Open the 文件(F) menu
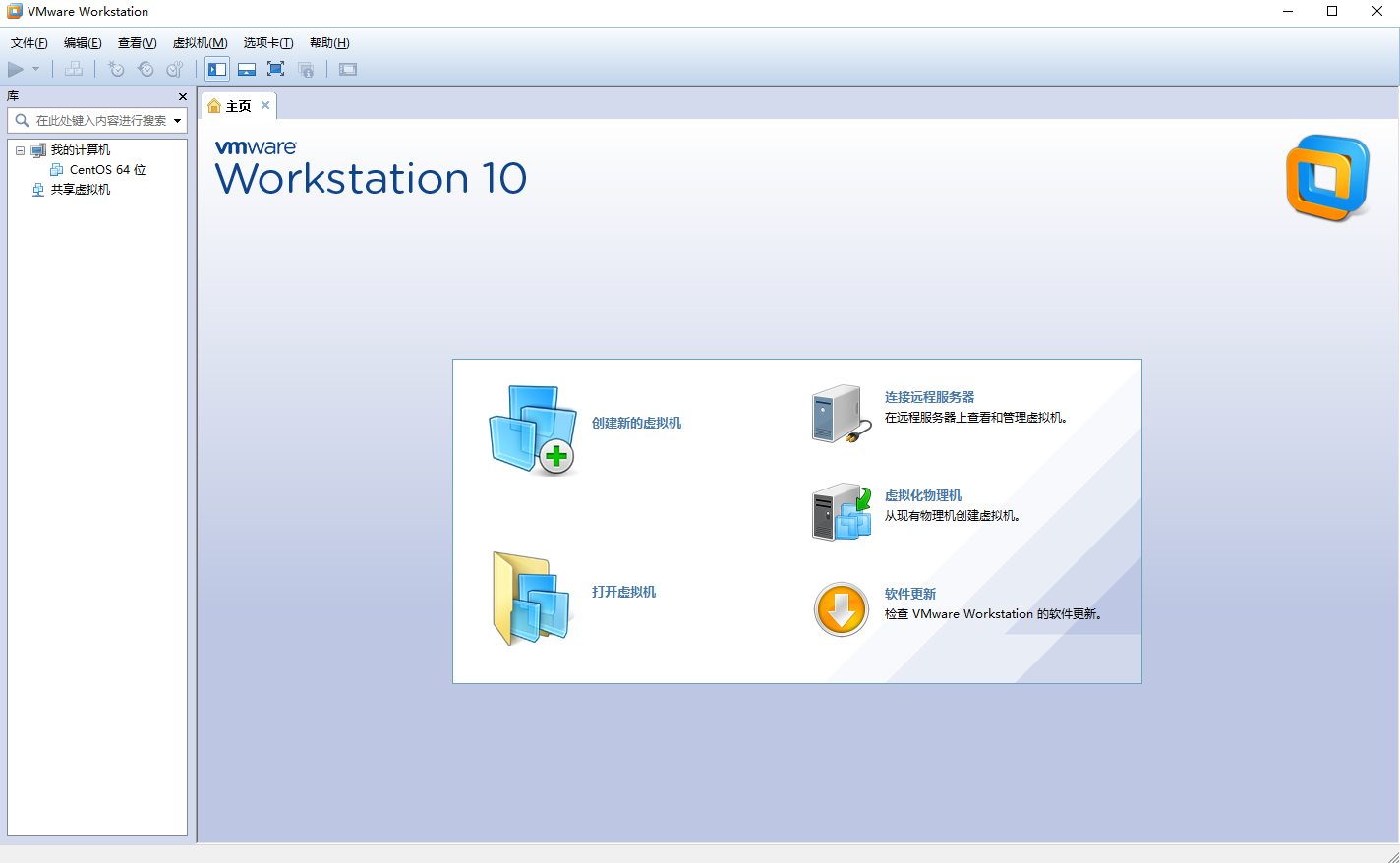The height and width of the screenshot is (863, 1400). tap(29, 43)
